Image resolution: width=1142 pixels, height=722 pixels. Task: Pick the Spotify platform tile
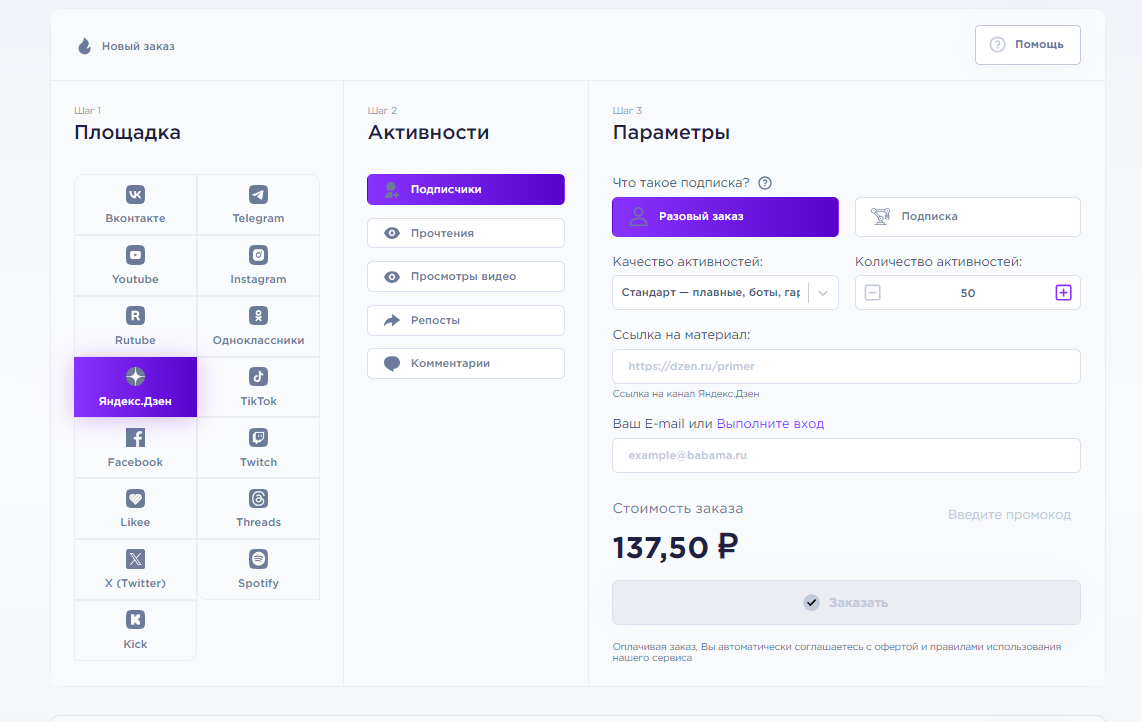[x=259, y=570]
